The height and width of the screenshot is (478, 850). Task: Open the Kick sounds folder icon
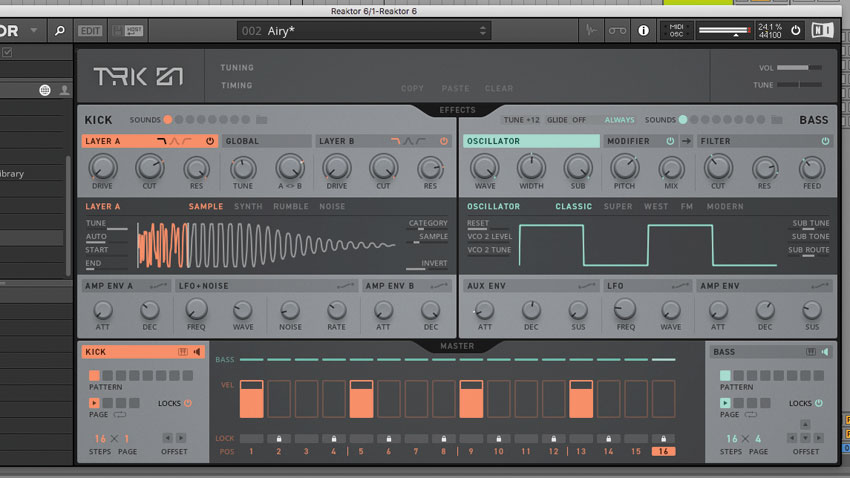coord(261,119)
